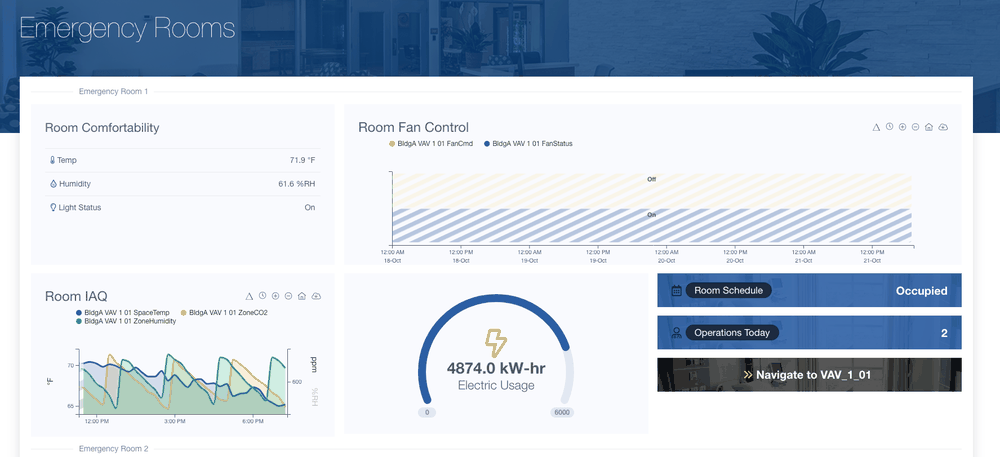This screenshot has width=1000, height=457.
Task: Toggle FanStatus series in fan chart legend
Action: [x=528, y=144]
